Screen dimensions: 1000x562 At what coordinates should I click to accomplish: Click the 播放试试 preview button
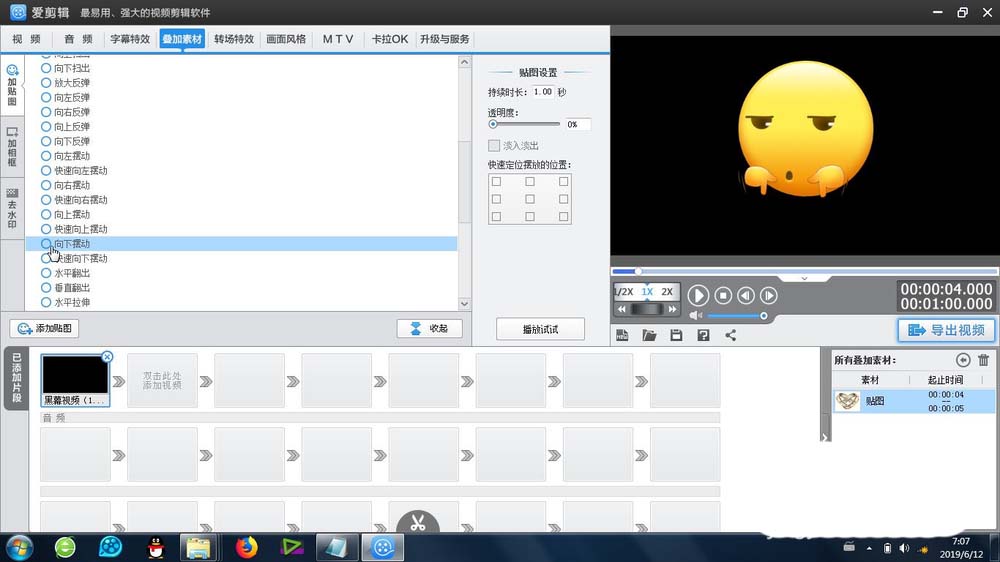(x=540, y=329)
